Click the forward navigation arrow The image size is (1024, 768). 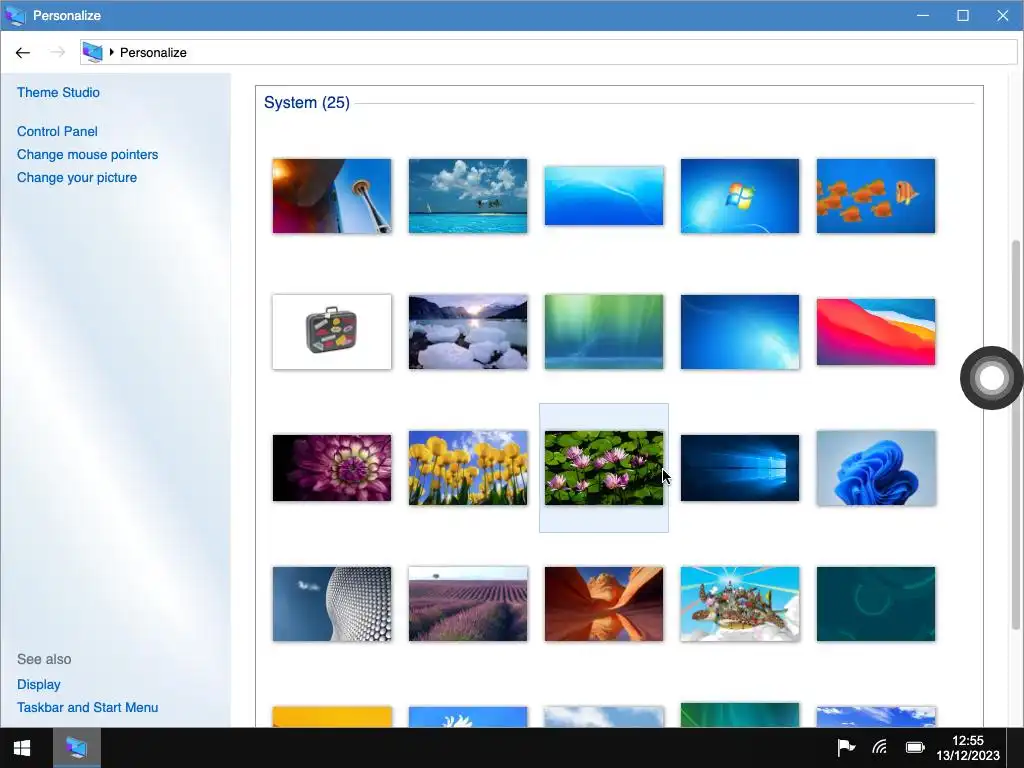tap(57, 53)
